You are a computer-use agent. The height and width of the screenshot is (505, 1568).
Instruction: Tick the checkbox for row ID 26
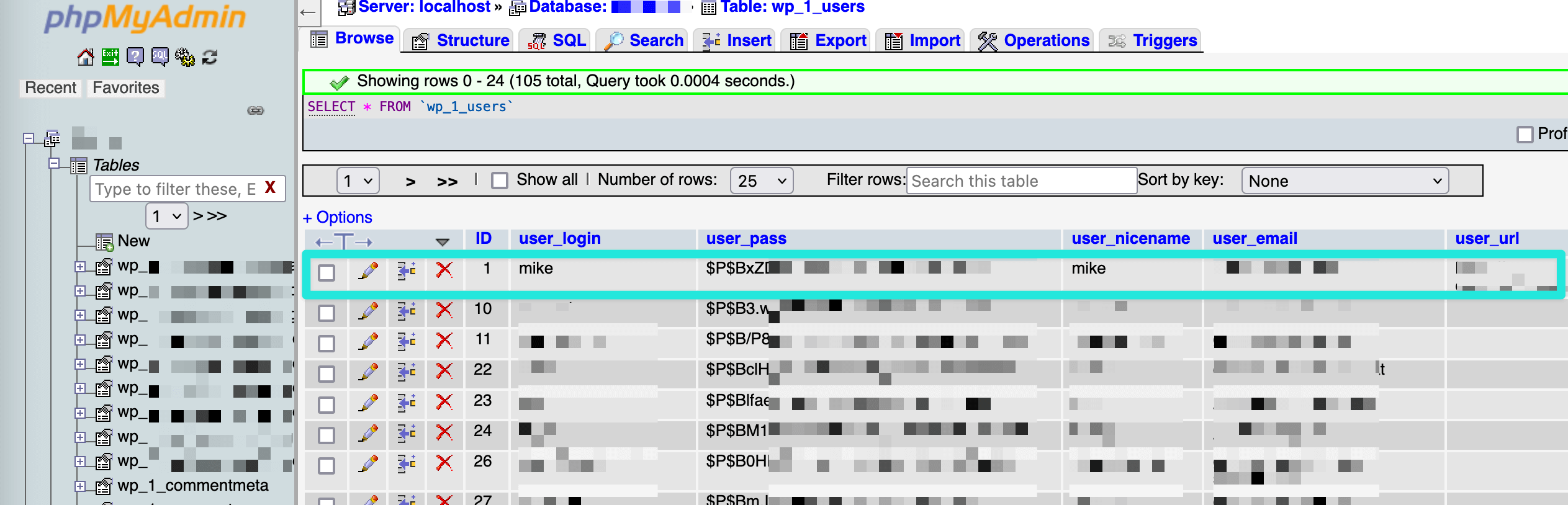pos(327,465)
